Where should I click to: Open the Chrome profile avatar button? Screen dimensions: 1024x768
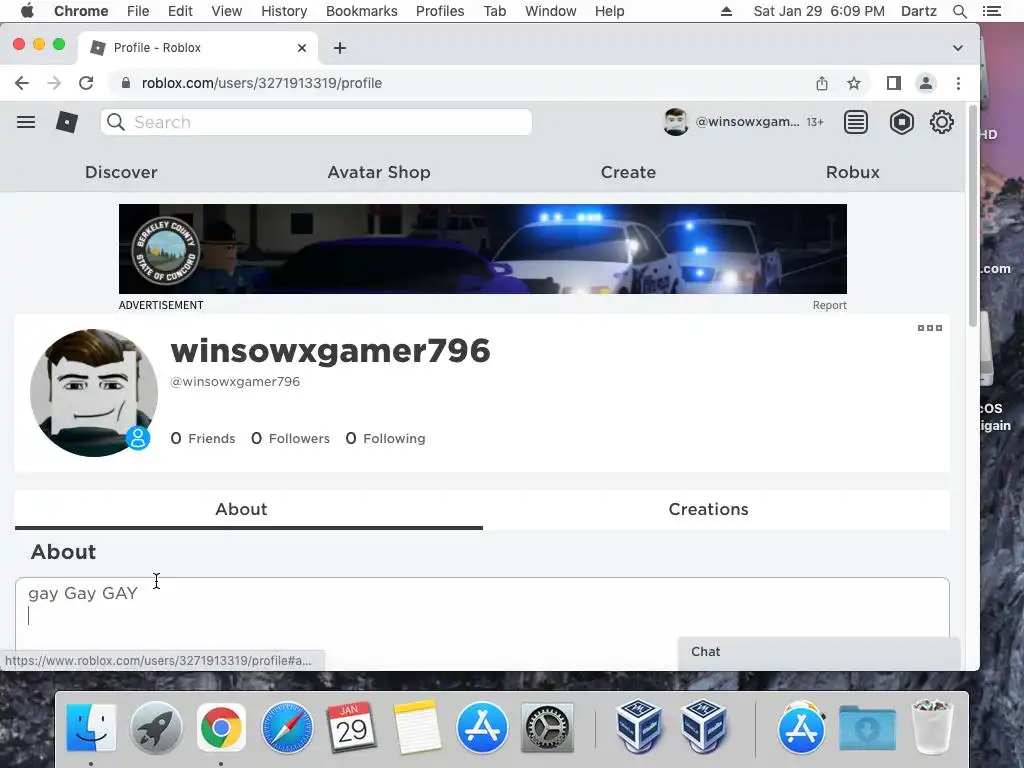[x=925, y=83]
